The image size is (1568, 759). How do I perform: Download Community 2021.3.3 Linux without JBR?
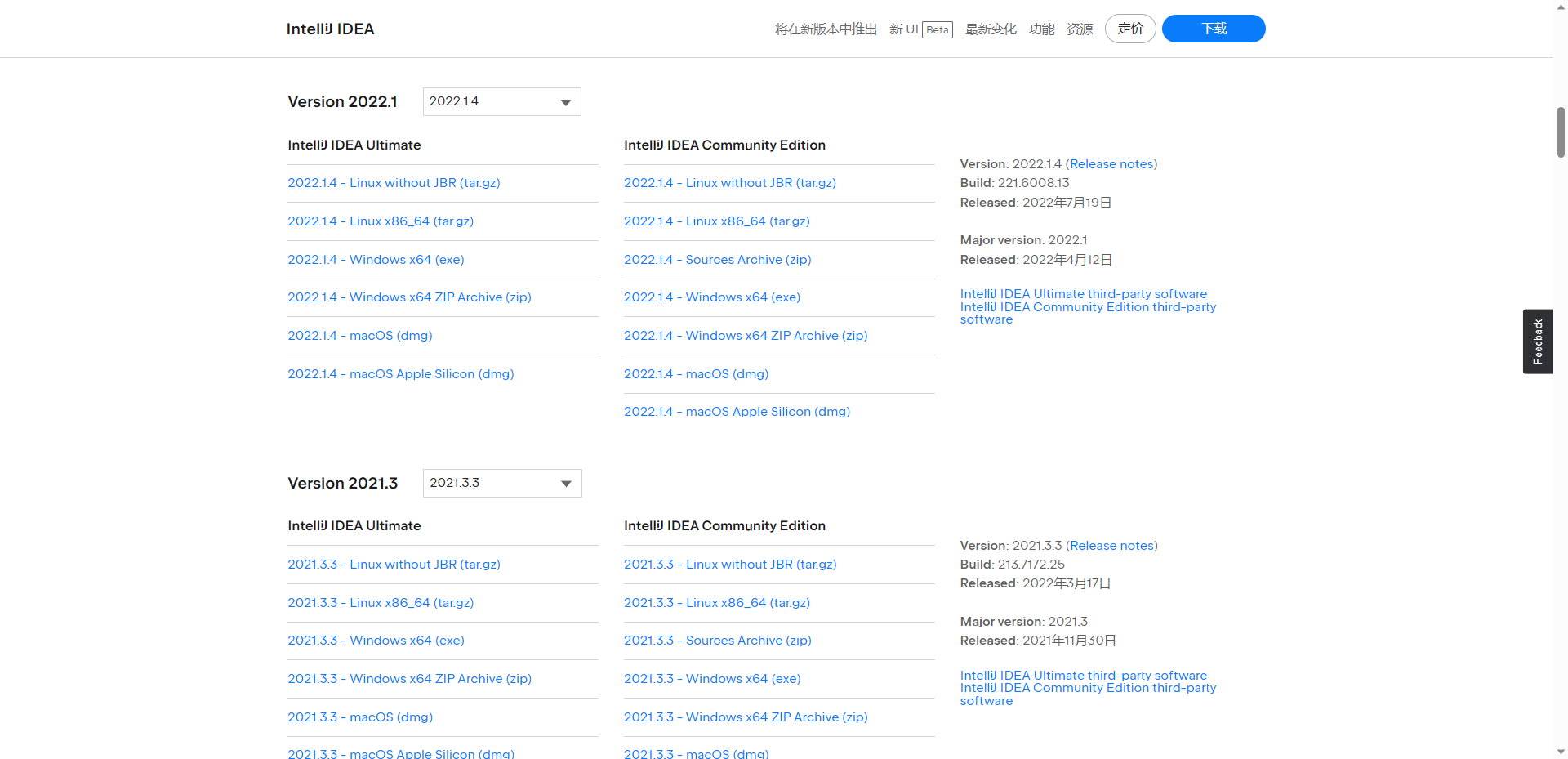point(730,565)
